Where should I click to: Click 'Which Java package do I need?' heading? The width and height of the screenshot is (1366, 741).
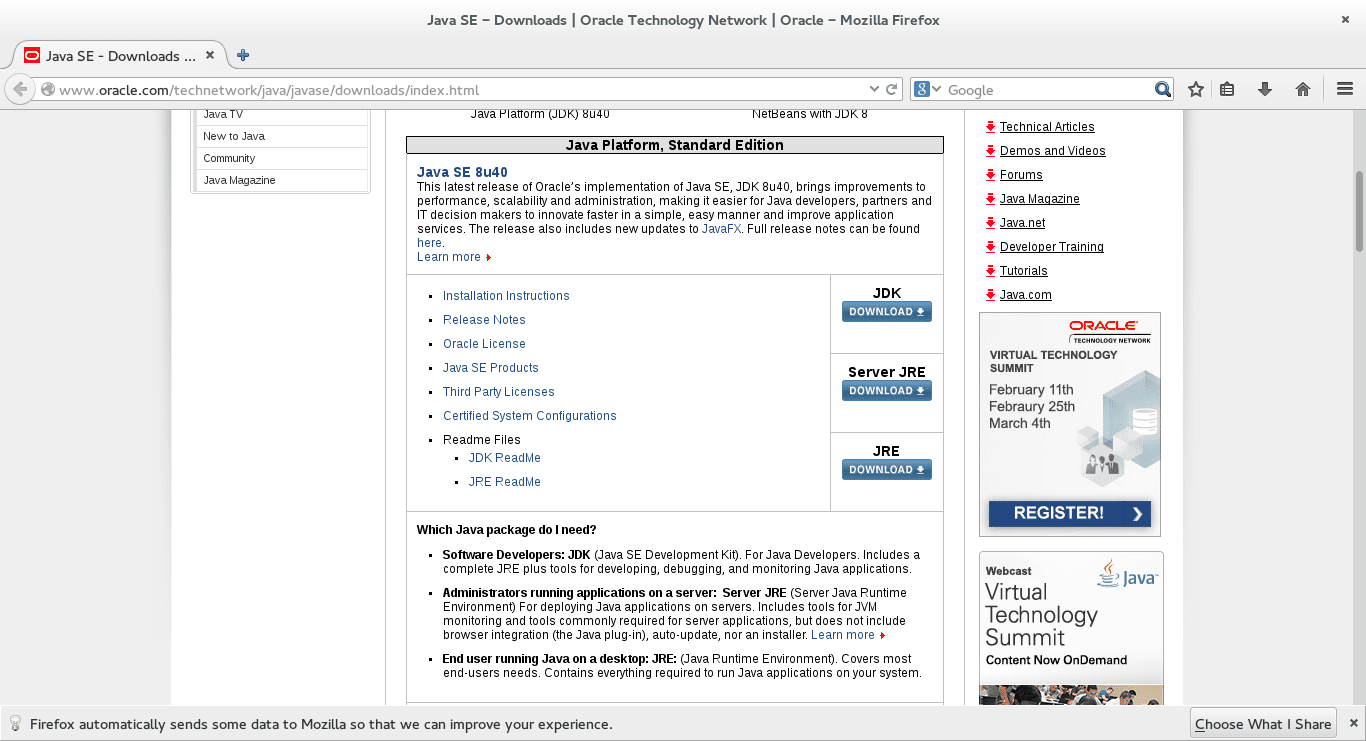point(507,530)
